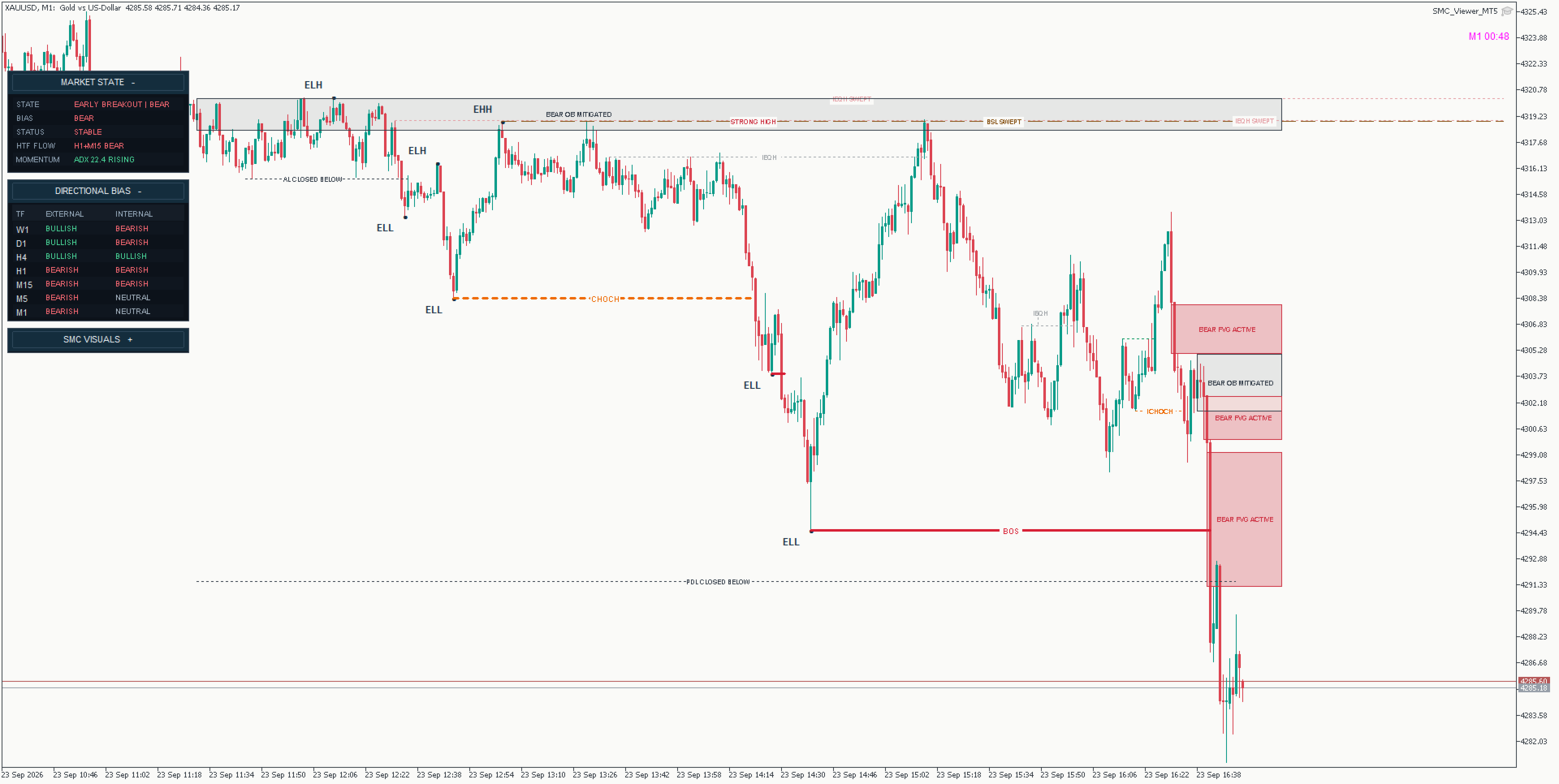
Task: Select the top BEAR FVG ACTIVE zone
Action: (x=1227, y=330)
